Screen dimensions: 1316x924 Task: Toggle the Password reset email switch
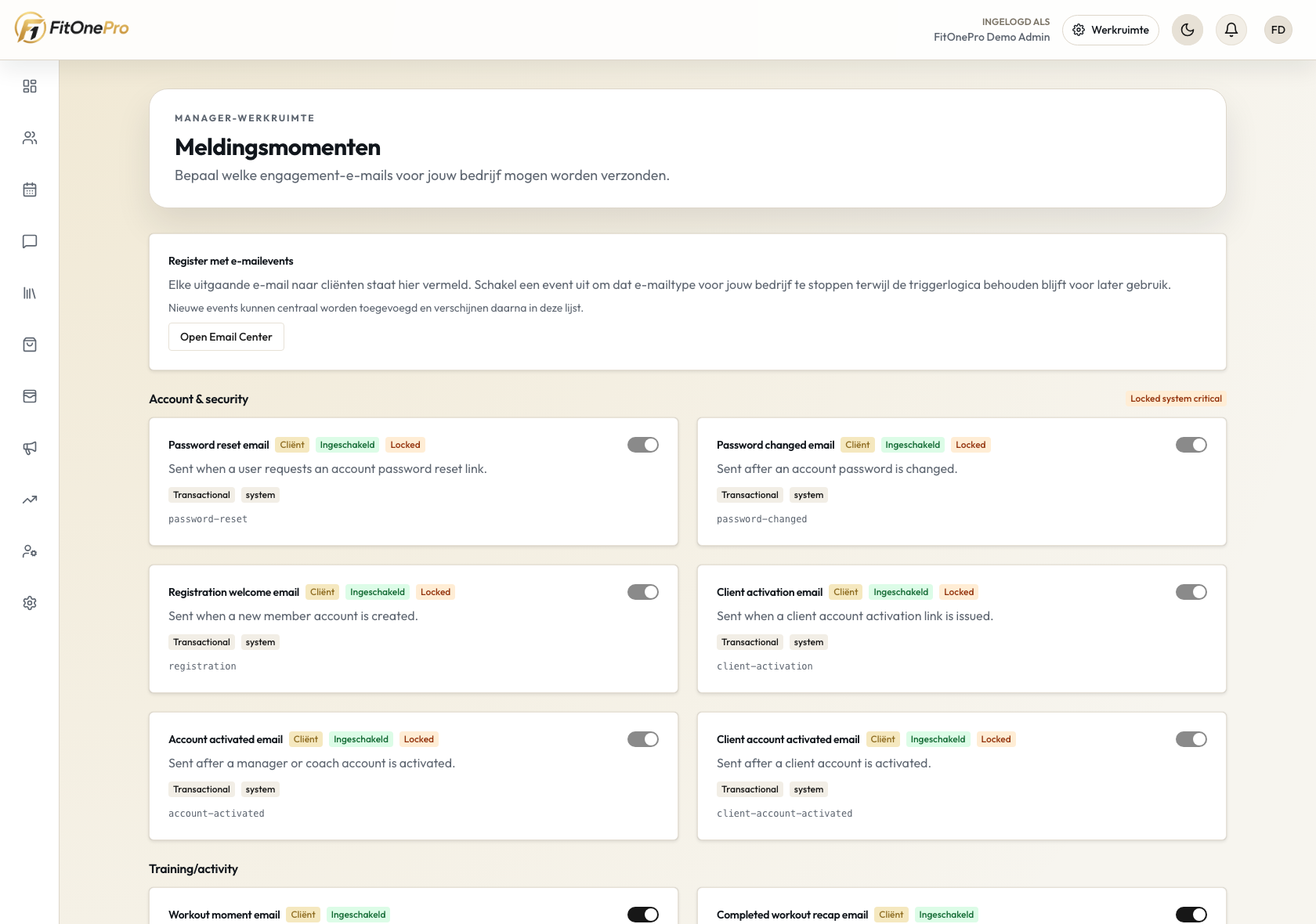643,445
